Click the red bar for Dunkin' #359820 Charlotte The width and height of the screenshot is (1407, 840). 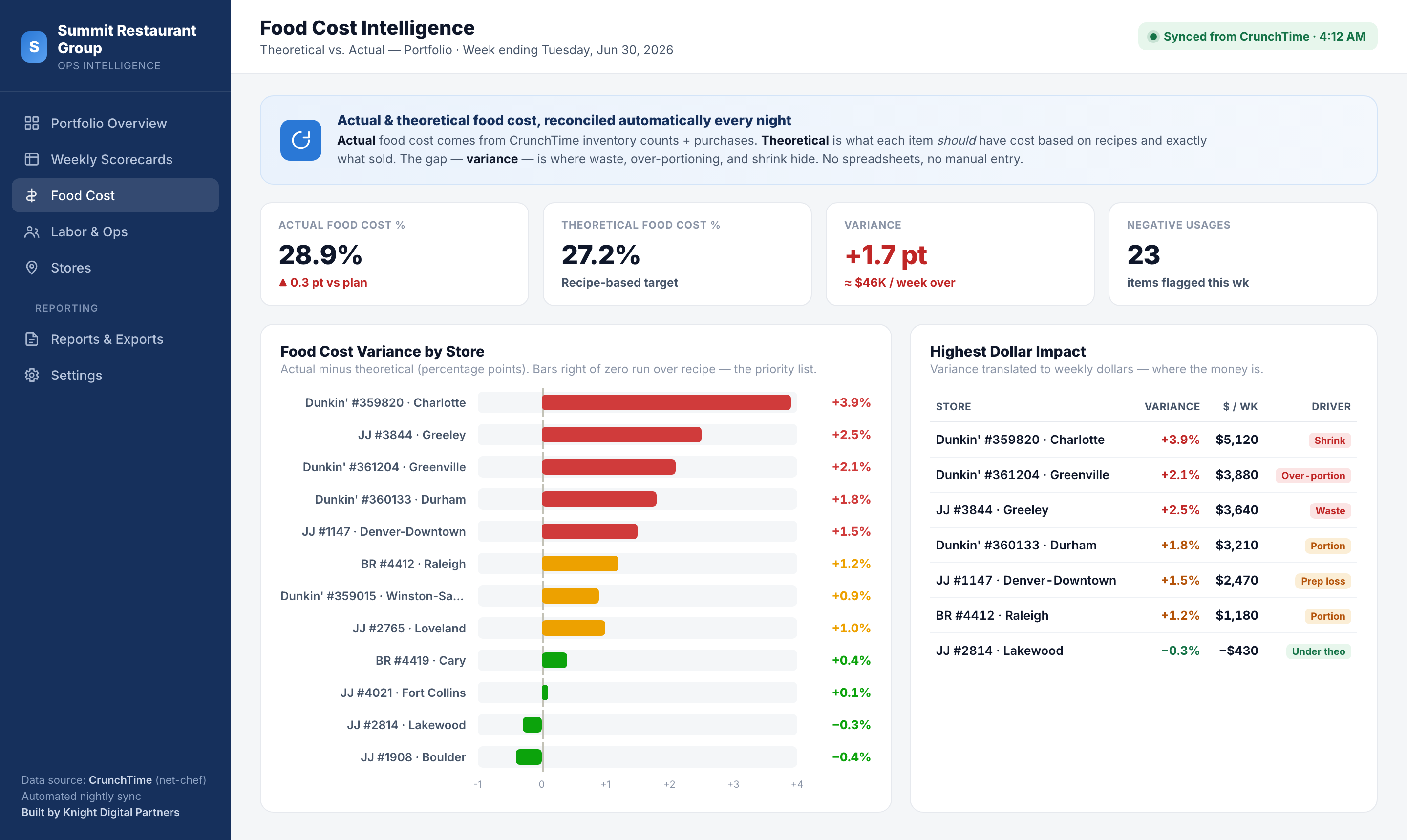666,402
